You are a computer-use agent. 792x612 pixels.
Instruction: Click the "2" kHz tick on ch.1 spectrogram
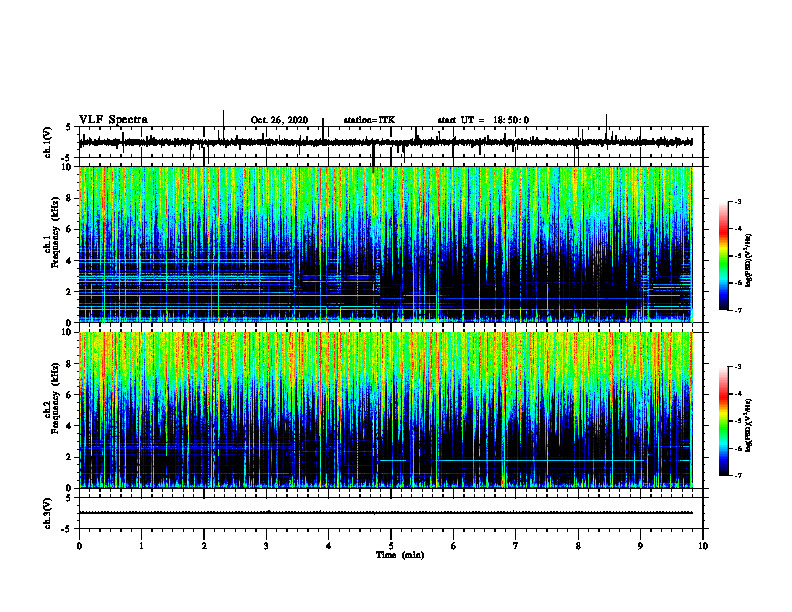[70, 292]
